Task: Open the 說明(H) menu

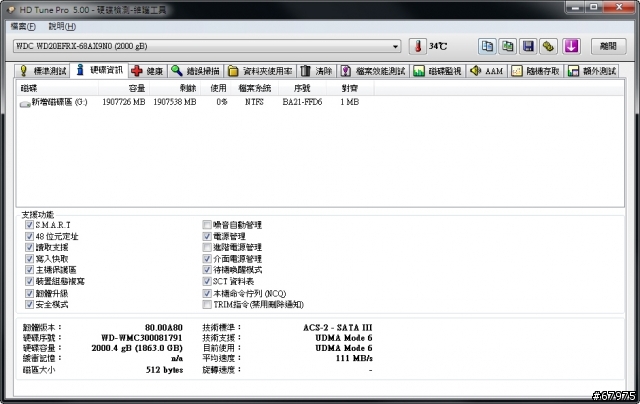Action: (62, 27)
